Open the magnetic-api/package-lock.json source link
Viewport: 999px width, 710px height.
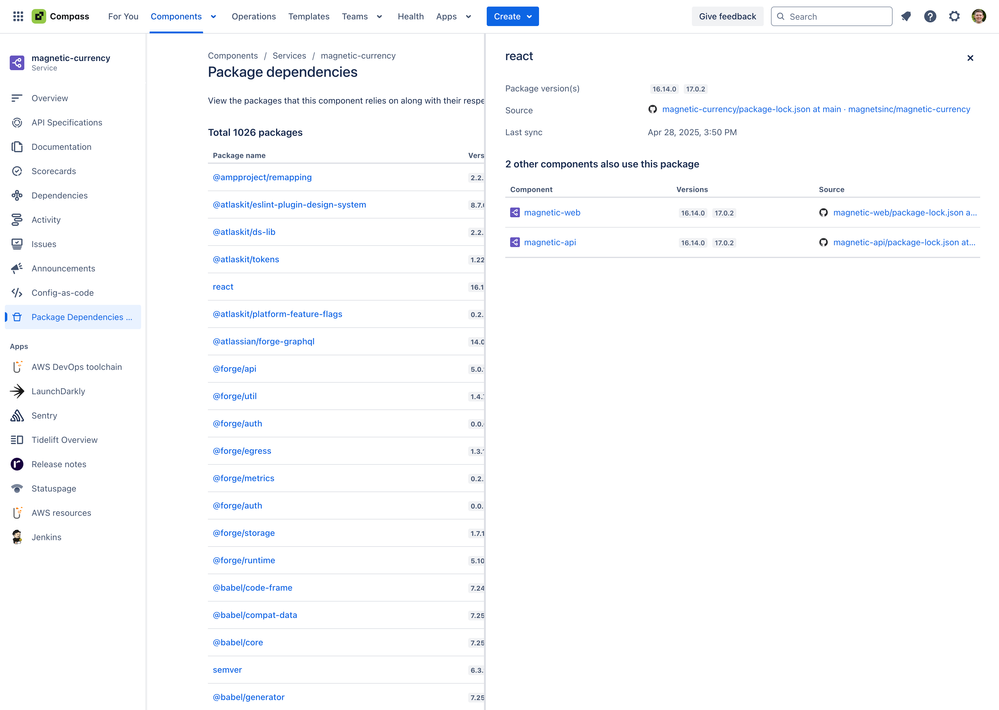click(904, 242)
